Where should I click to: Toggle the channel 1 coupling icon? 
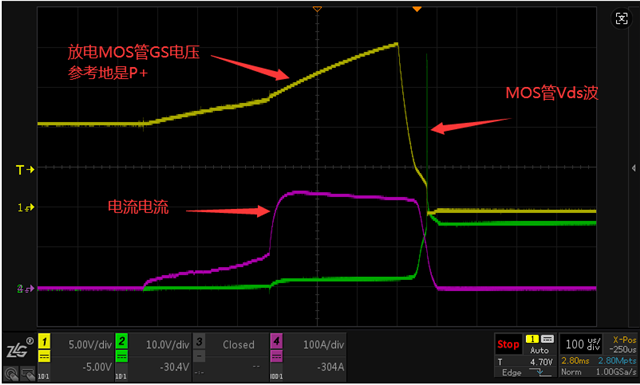click(x=44, y=356)
